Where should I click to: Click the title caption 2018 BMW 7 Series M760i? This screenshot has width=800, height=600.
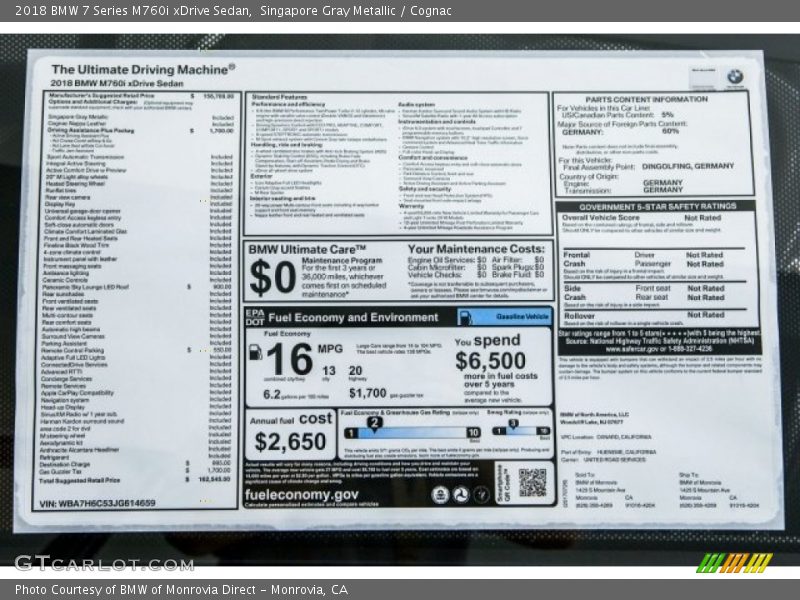pyautogui.click(x=133, y=11)
